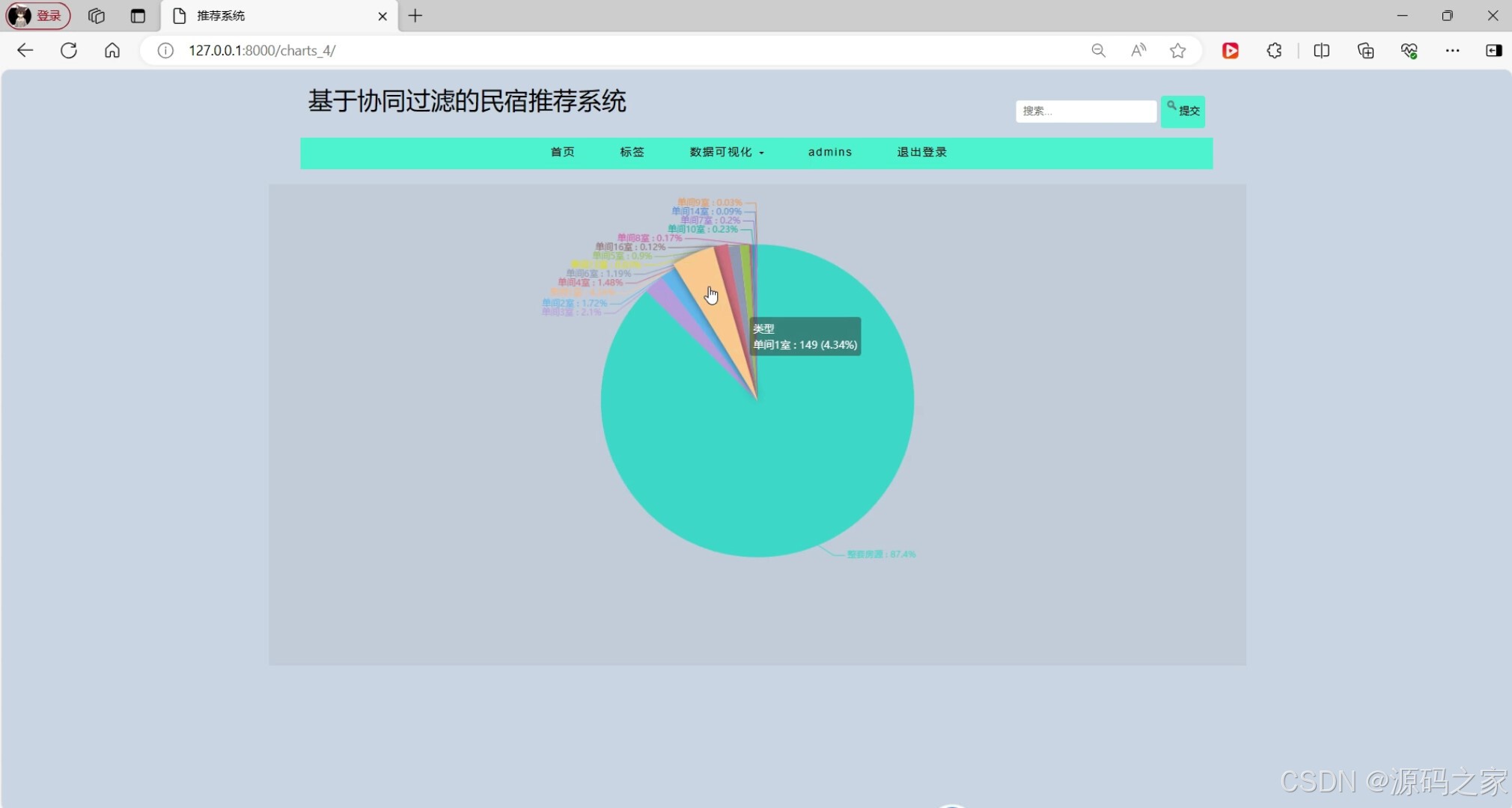Click the search input field
The height and width of the screenshot is (808, 1512).
tap(1085, 111)
